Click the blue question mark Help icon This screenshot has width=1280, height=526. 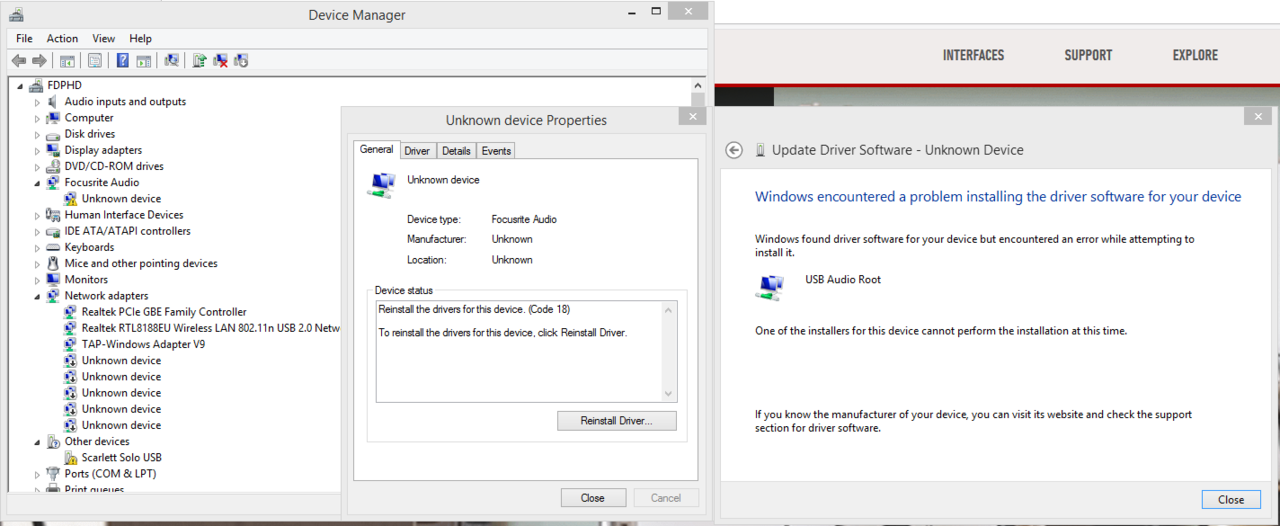(122, 61)
